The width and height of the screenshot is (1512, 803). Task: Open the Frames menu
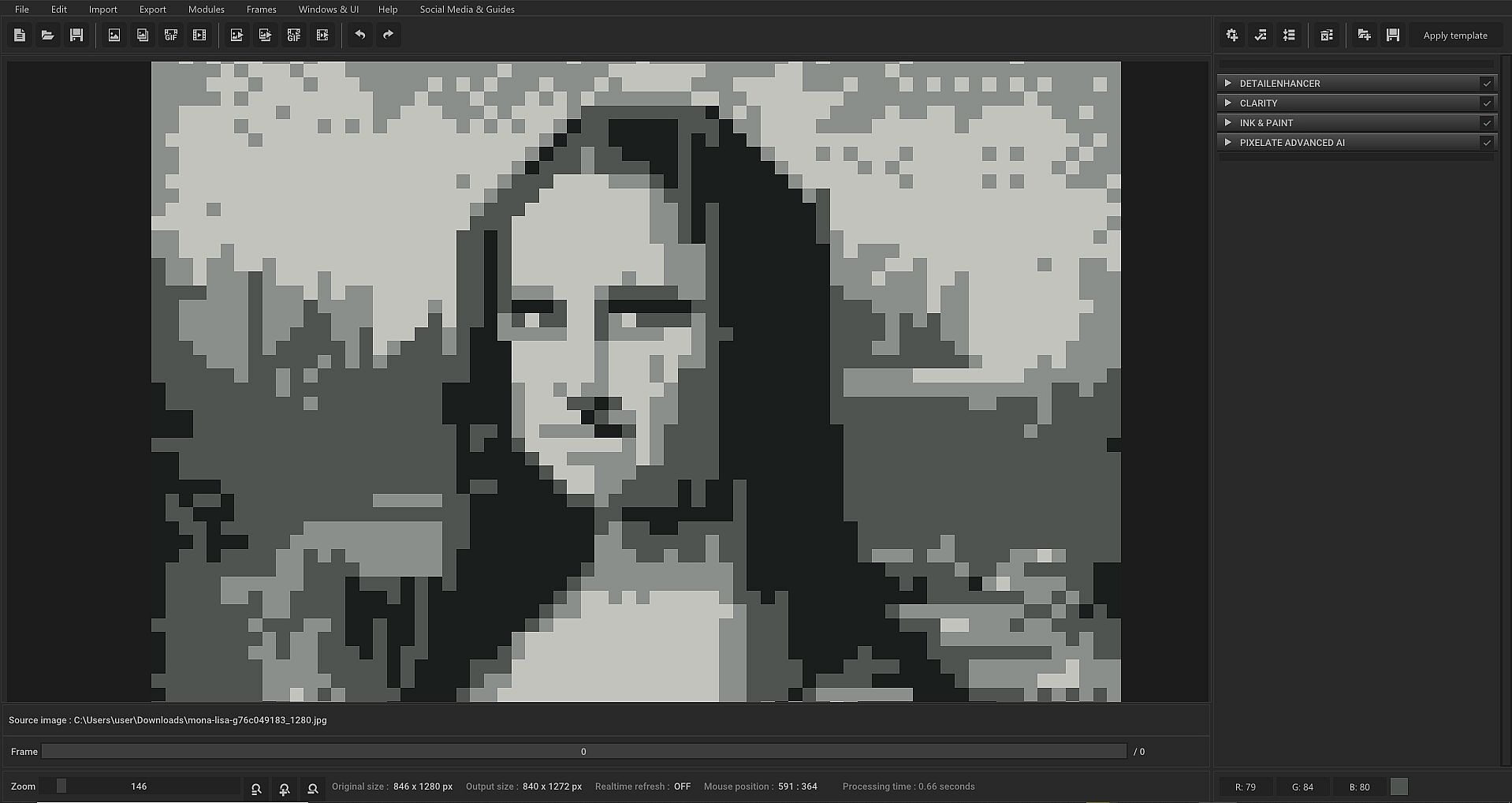[x=262, y=9]
